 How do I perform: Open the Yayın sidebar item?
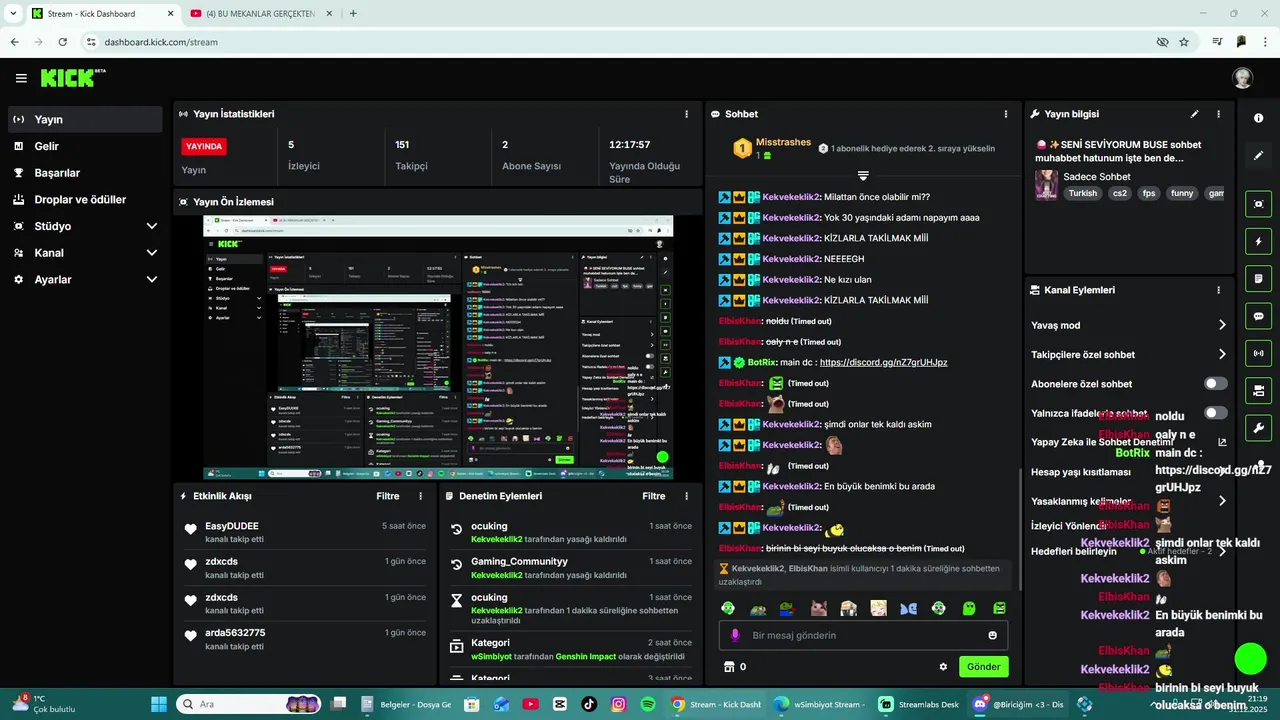[x=85, y=119]
